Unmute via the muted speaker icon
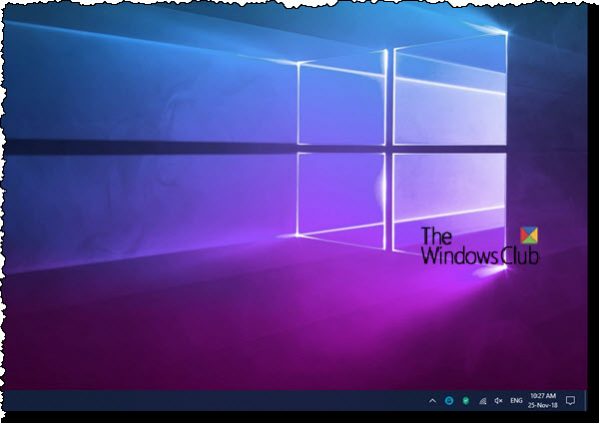Viewport: 600px width, 424px height. pos(499,401)
